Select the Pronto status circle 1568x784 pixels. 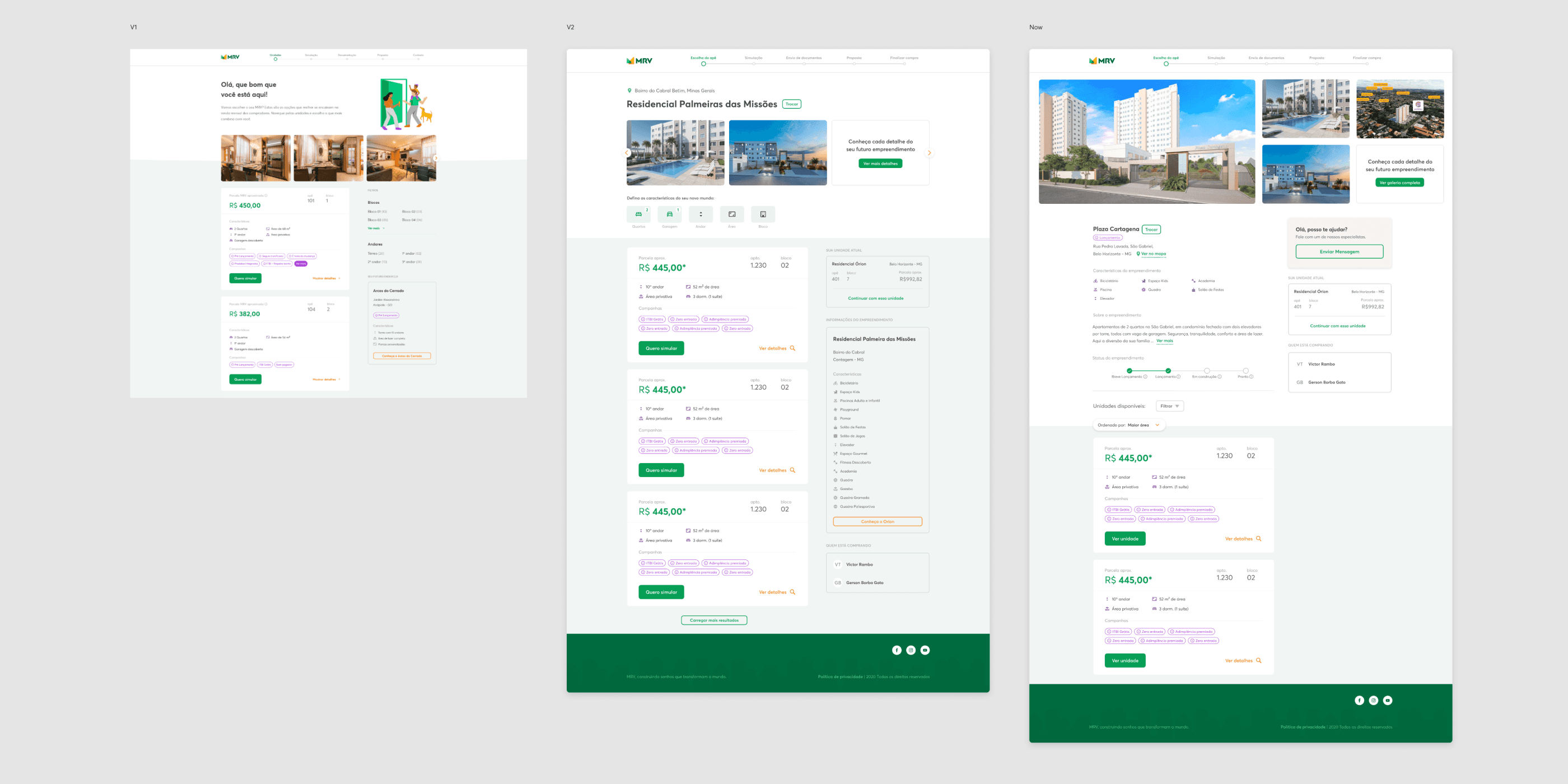(x=1245, y=370)
